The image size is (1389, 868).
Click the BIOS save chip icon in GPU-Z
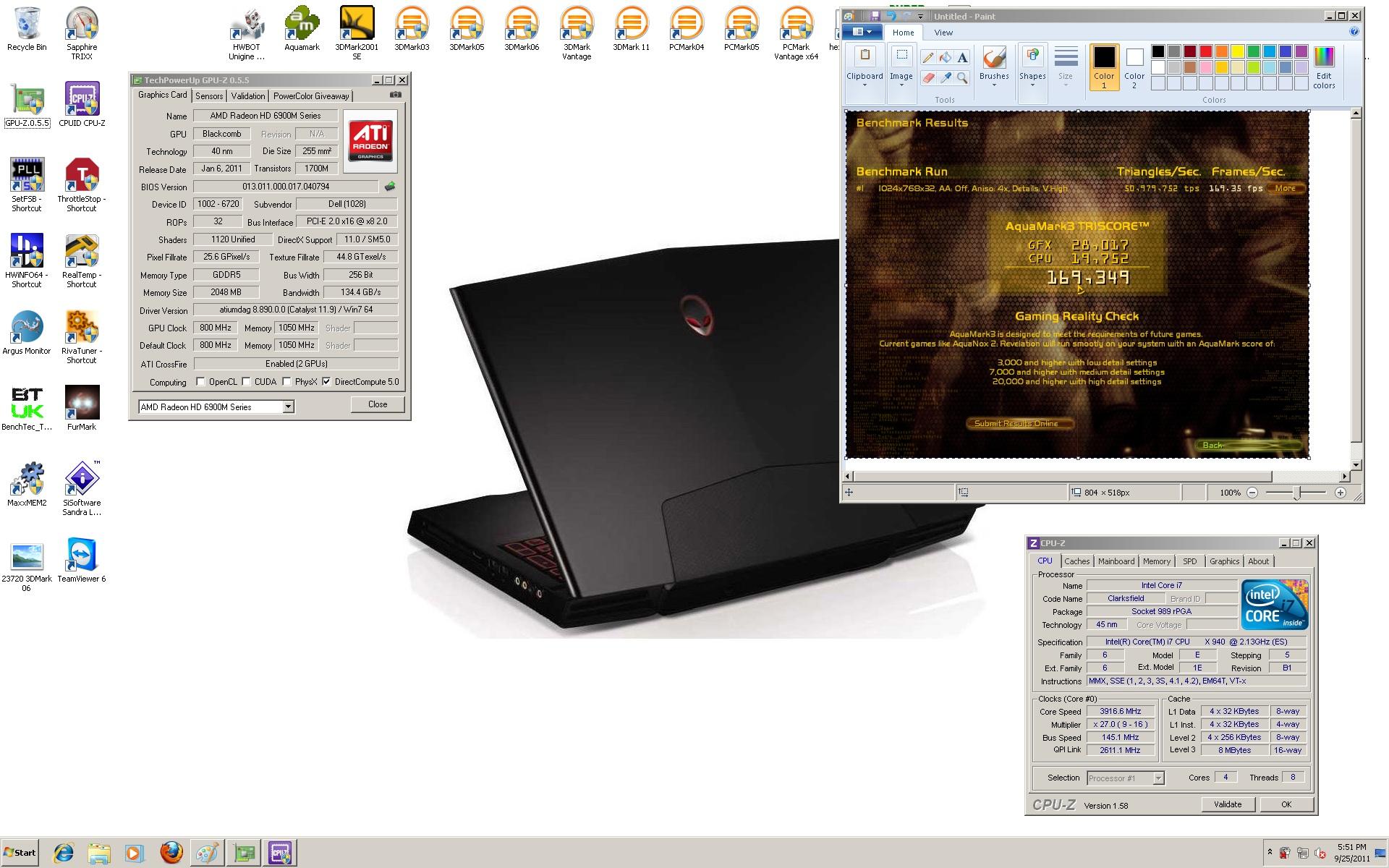point(390,187)
